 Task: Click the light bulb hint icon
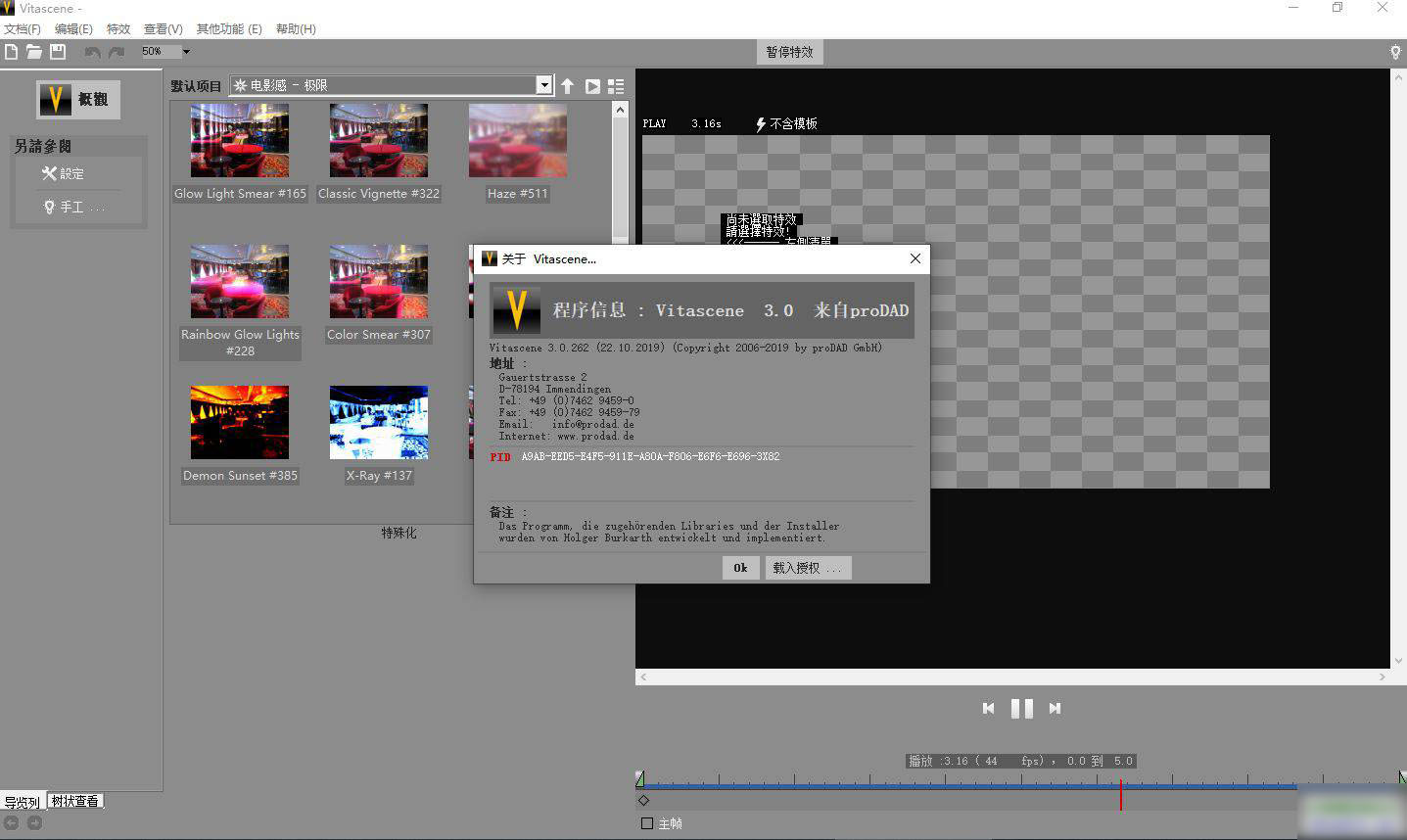(1395, 52)
